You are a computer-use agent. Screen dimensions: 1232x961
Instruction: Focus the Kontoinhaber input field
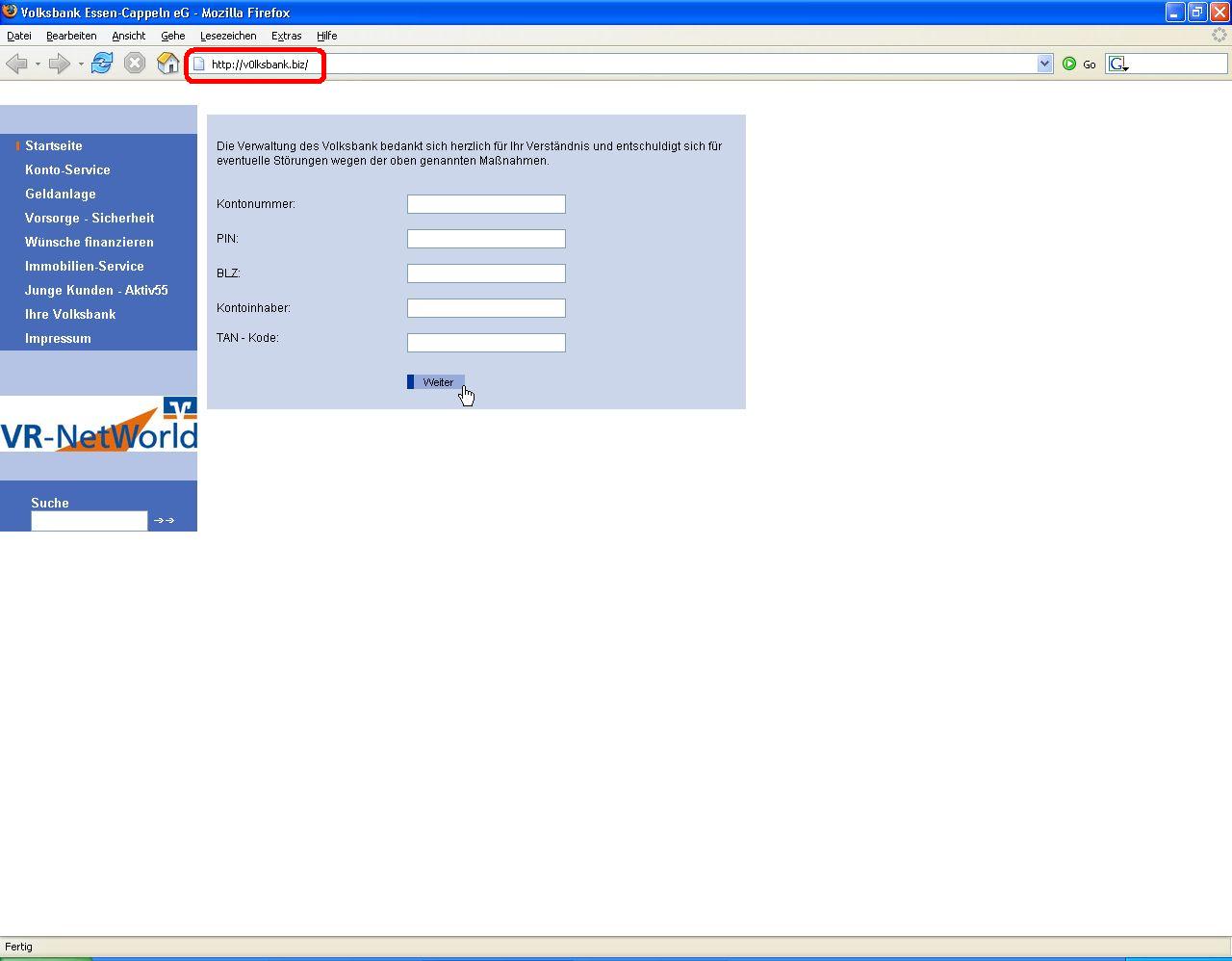486,308
